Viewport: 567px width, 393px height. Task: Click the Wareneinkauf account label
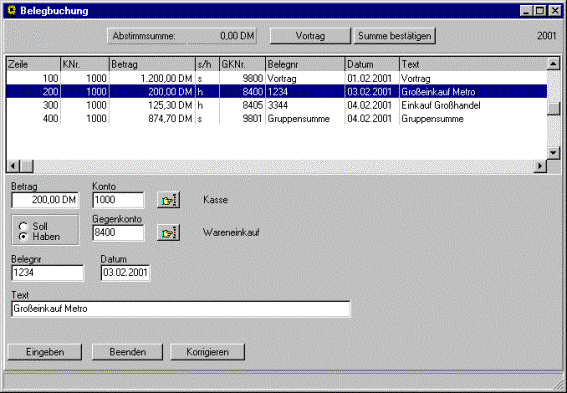231,232
